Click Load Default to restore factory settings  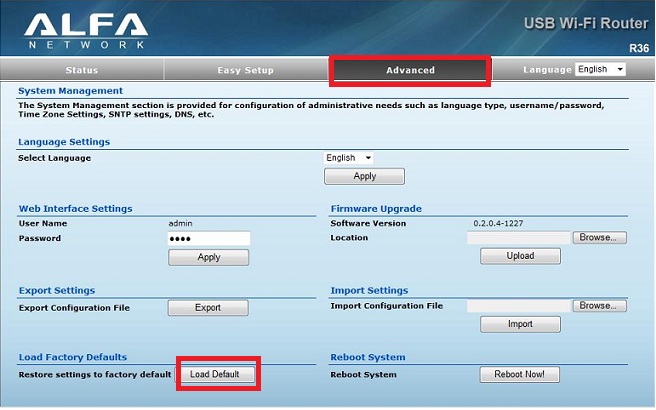217,374
